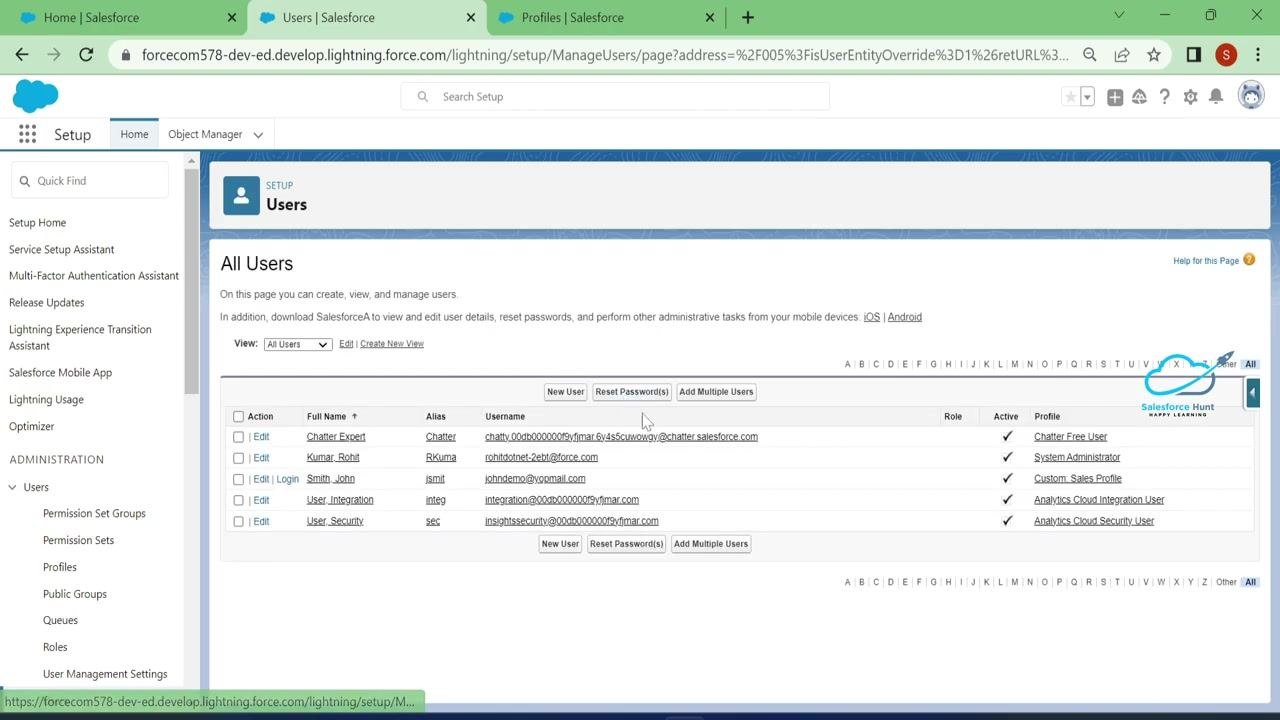Open the Chrome profile S avatar
This screenshot has height=720, width=1280.
pos(1226,55)
